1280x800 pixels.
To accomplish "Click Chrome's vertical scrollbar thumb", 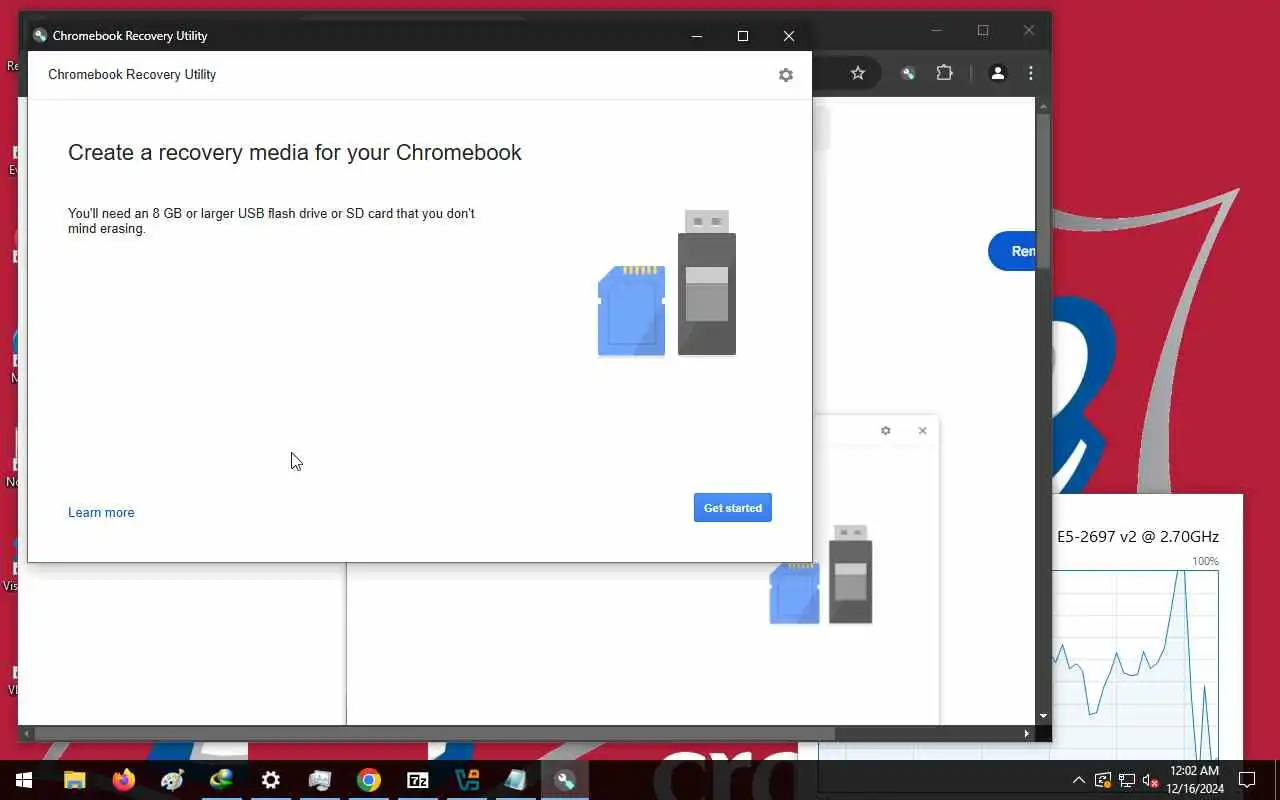I will 1043,190.
